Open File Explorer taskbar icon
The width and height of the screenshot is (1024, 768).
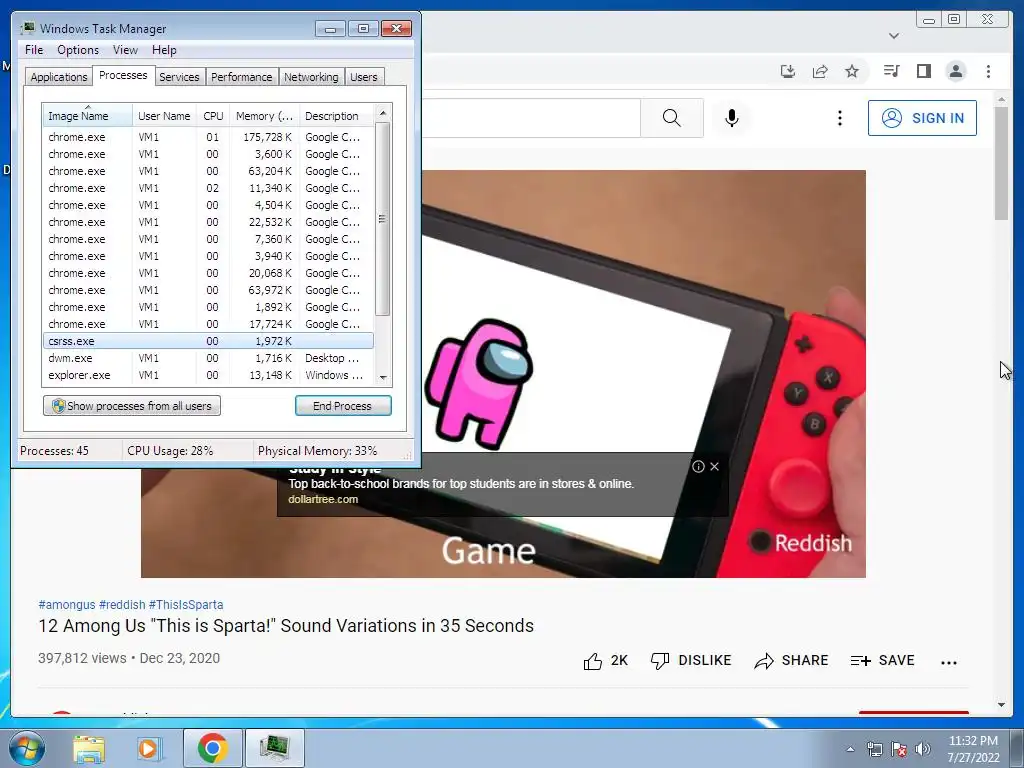89,748
